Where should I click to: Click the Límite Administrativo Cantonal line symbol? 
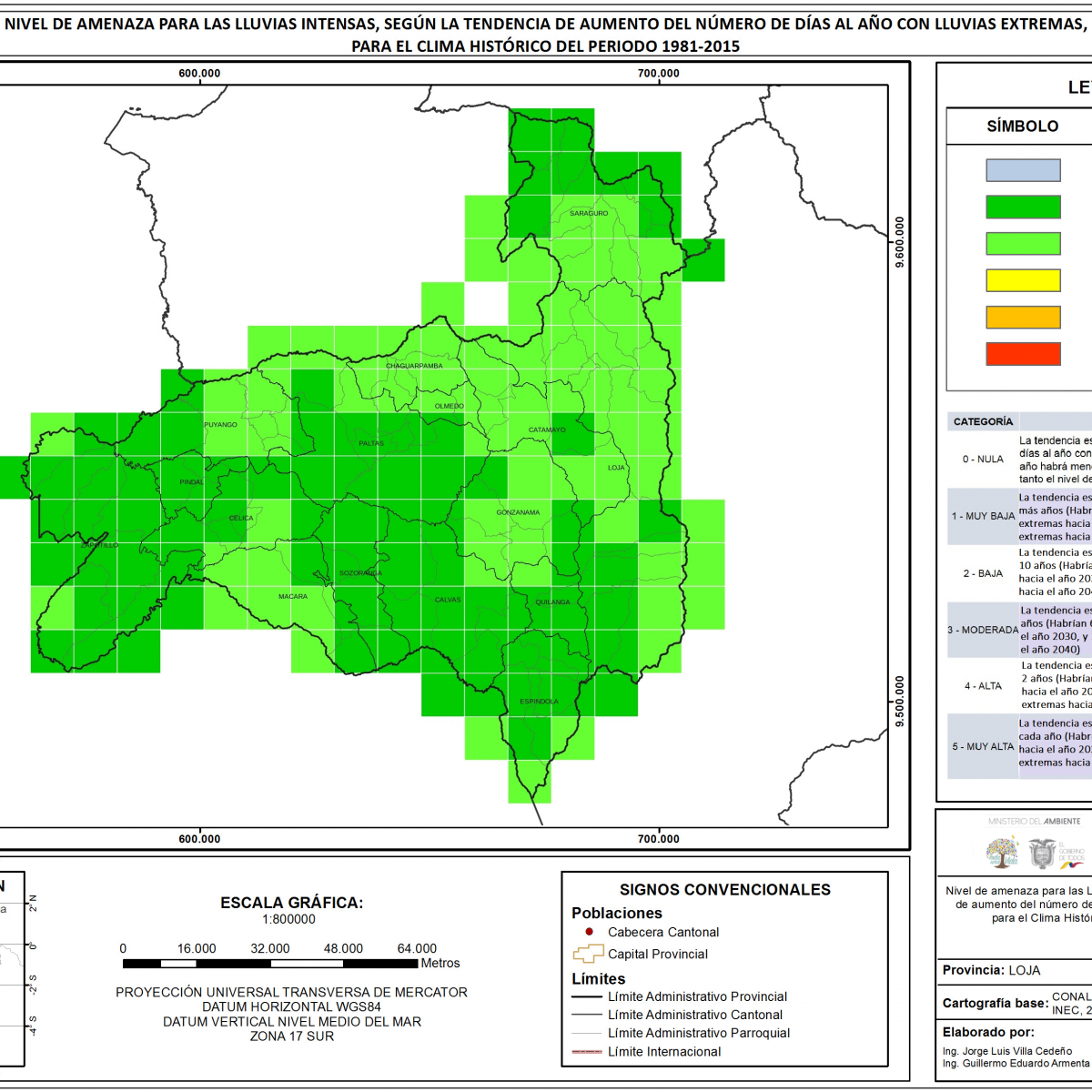[587, 1015]
